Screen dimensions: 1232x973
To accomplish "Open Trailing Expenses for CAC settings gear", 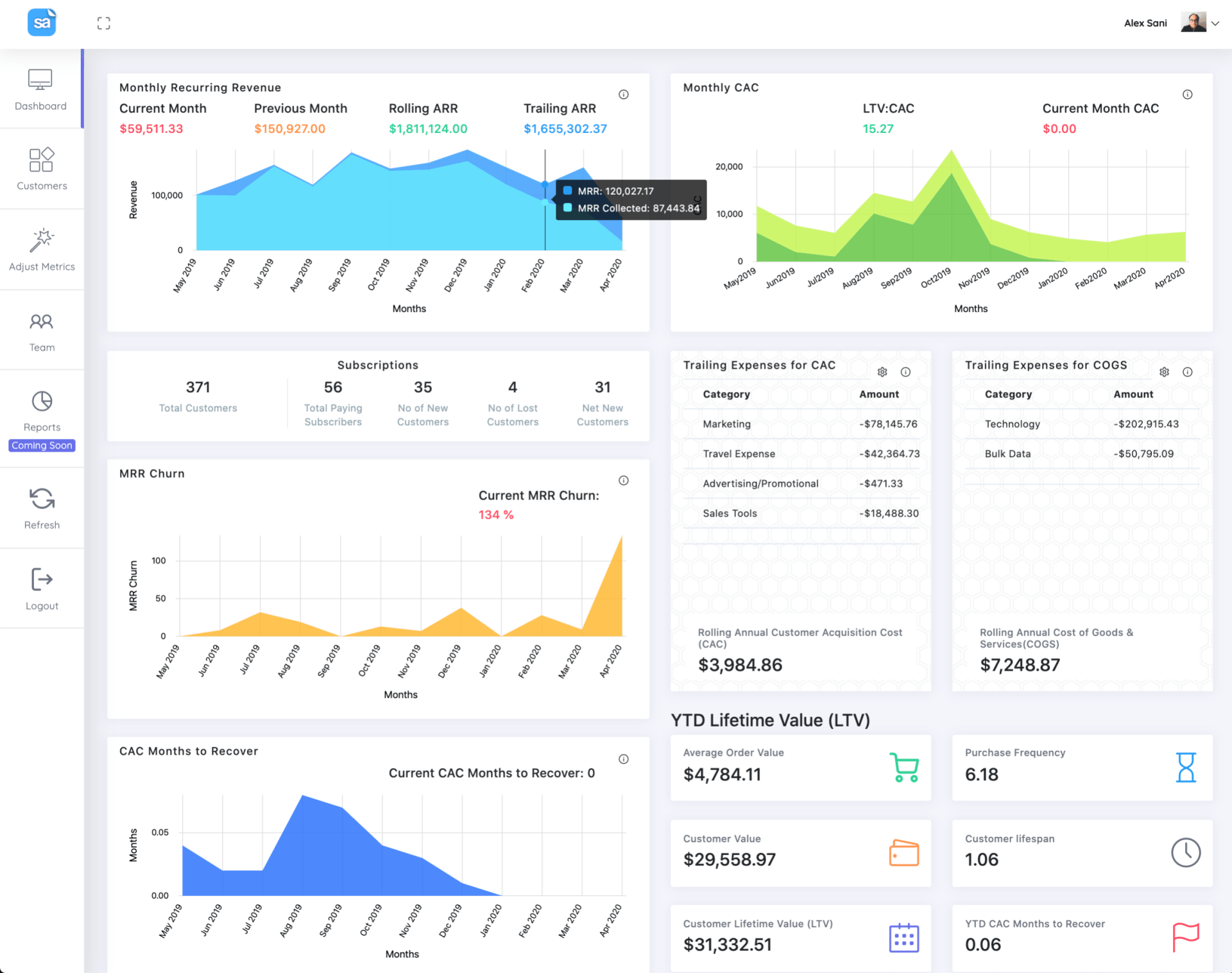I will [882, 372].
